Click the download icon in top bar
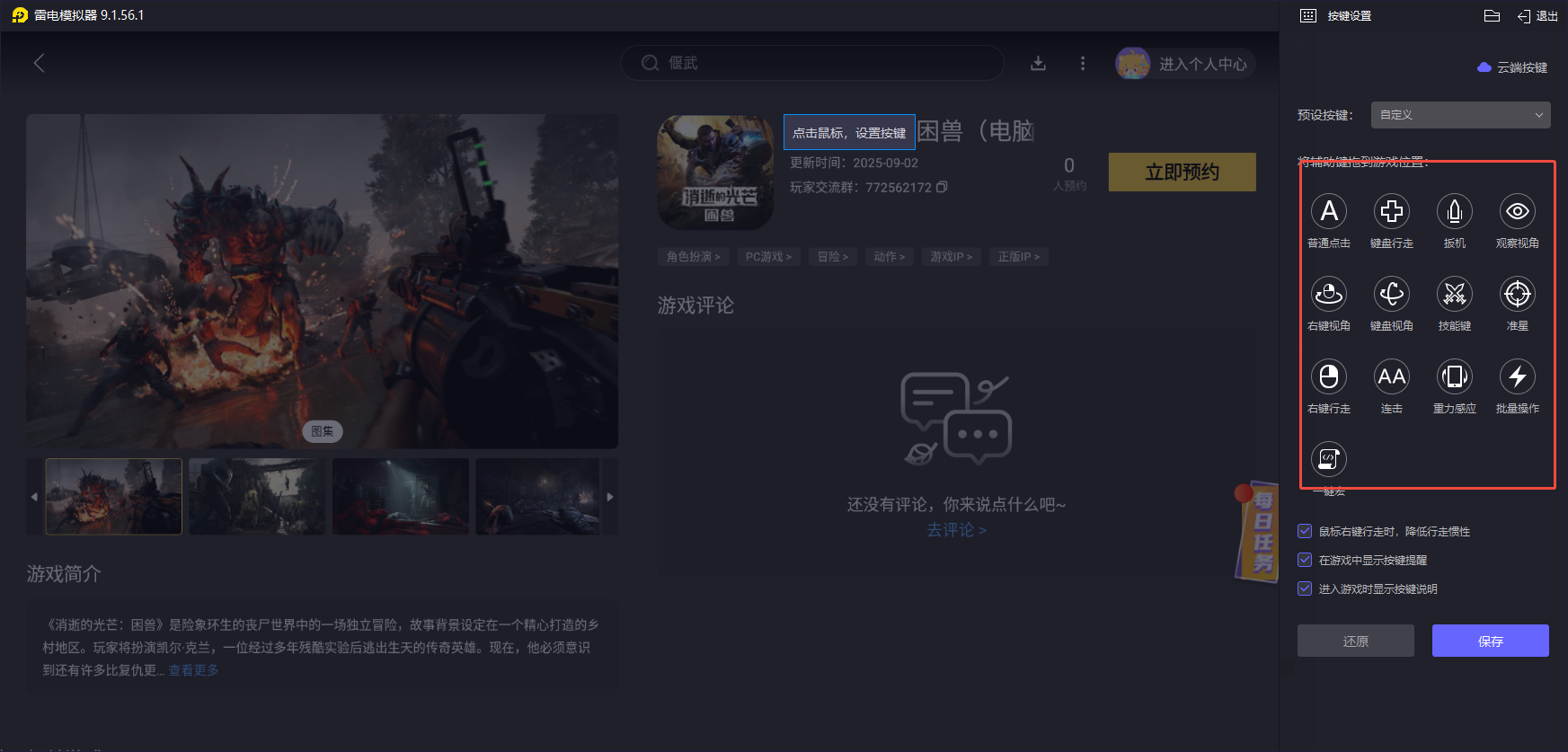 (x=1038, y=63)
